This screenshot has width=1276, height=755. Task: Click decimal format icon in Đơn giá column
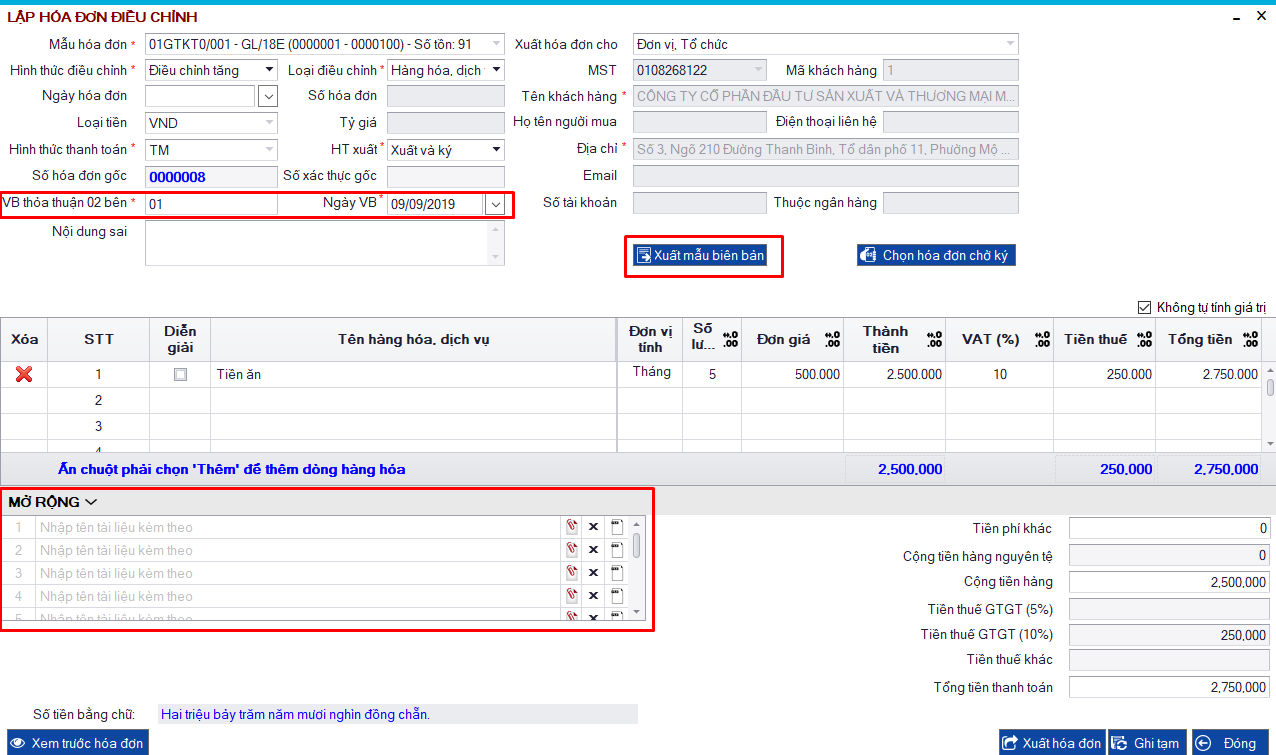(832, 340)
